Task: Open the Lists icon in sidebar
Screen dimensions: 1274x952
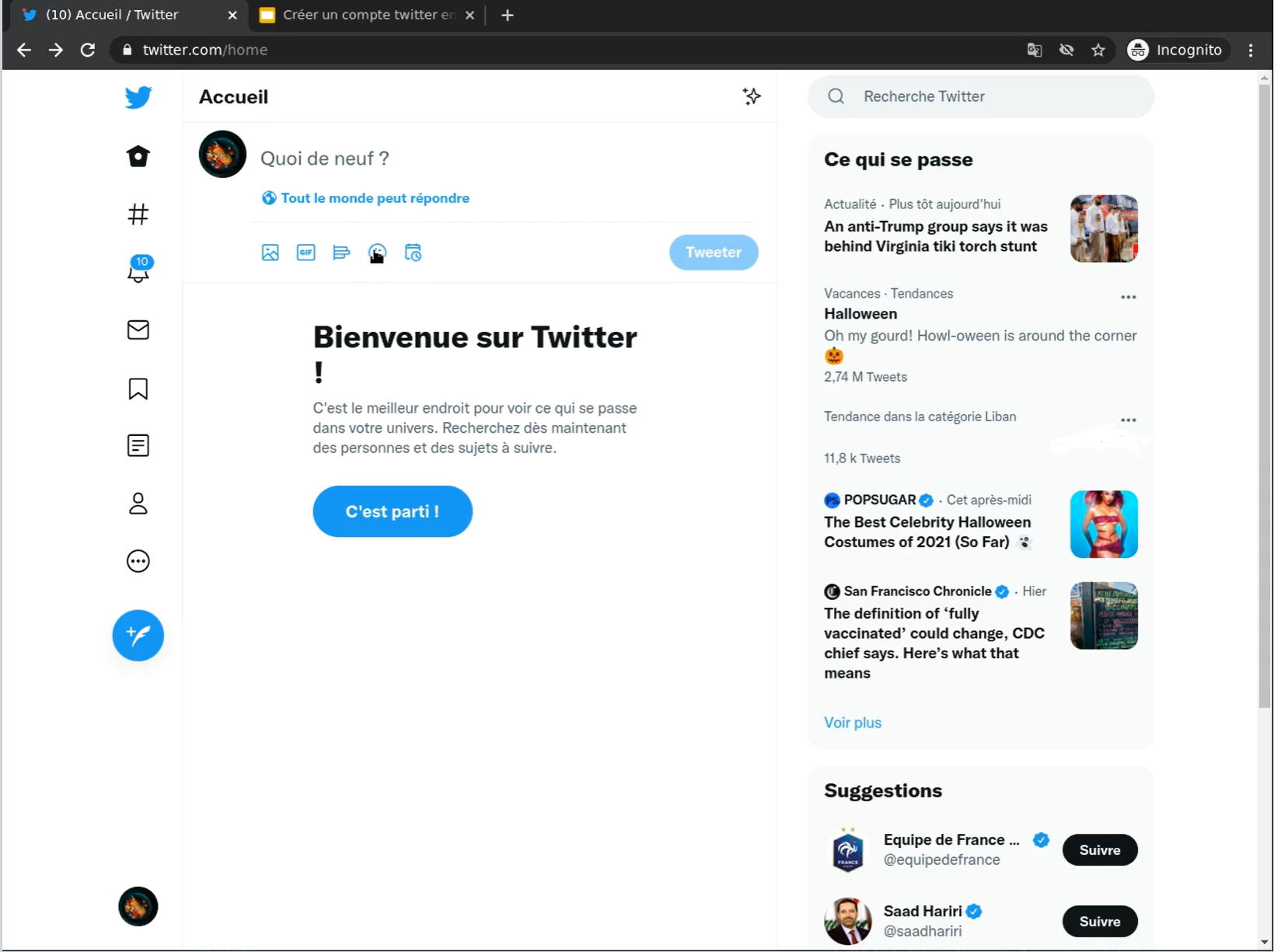Action: [x=138, y=445]
